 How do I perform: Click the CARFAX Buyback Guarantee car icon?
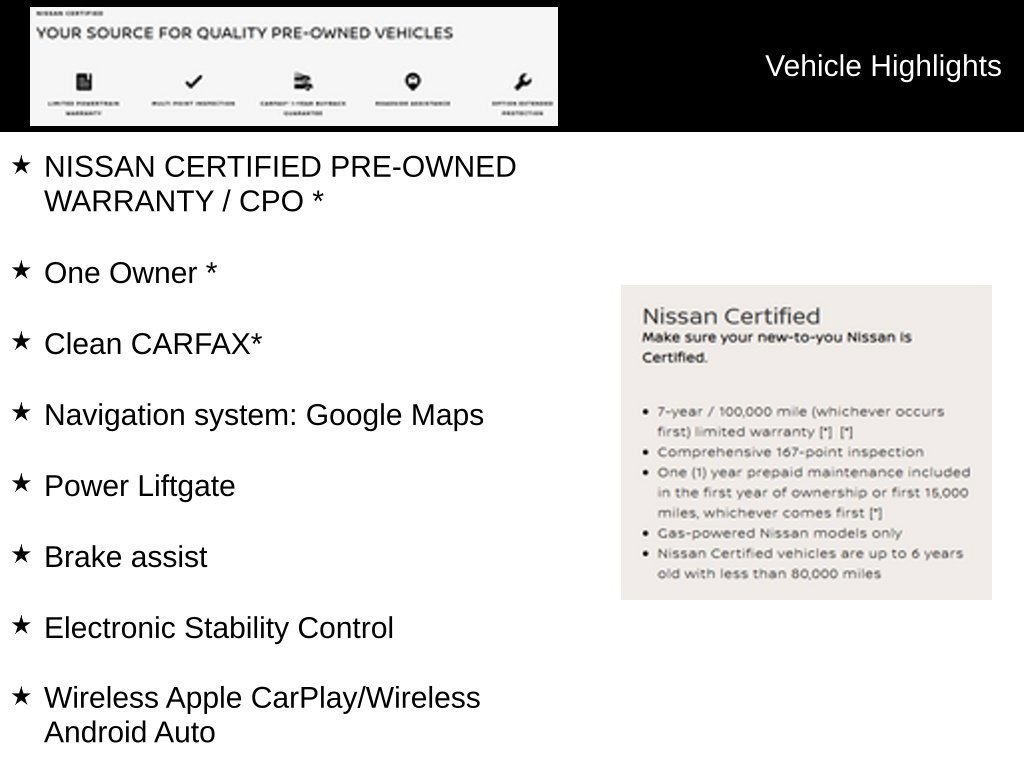pos(303,82)
